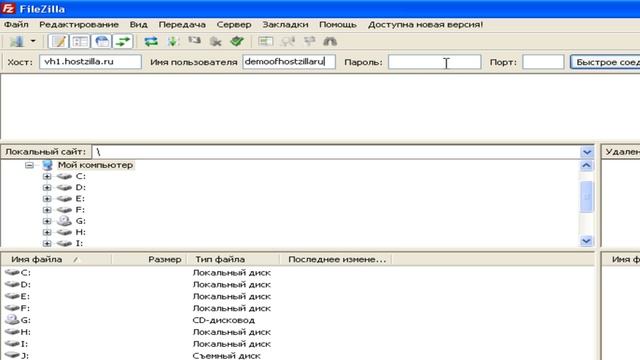Open the Файл menu
Image resolution: width=640 pixels, height=360 pixels.
click(x=16, y=24)
